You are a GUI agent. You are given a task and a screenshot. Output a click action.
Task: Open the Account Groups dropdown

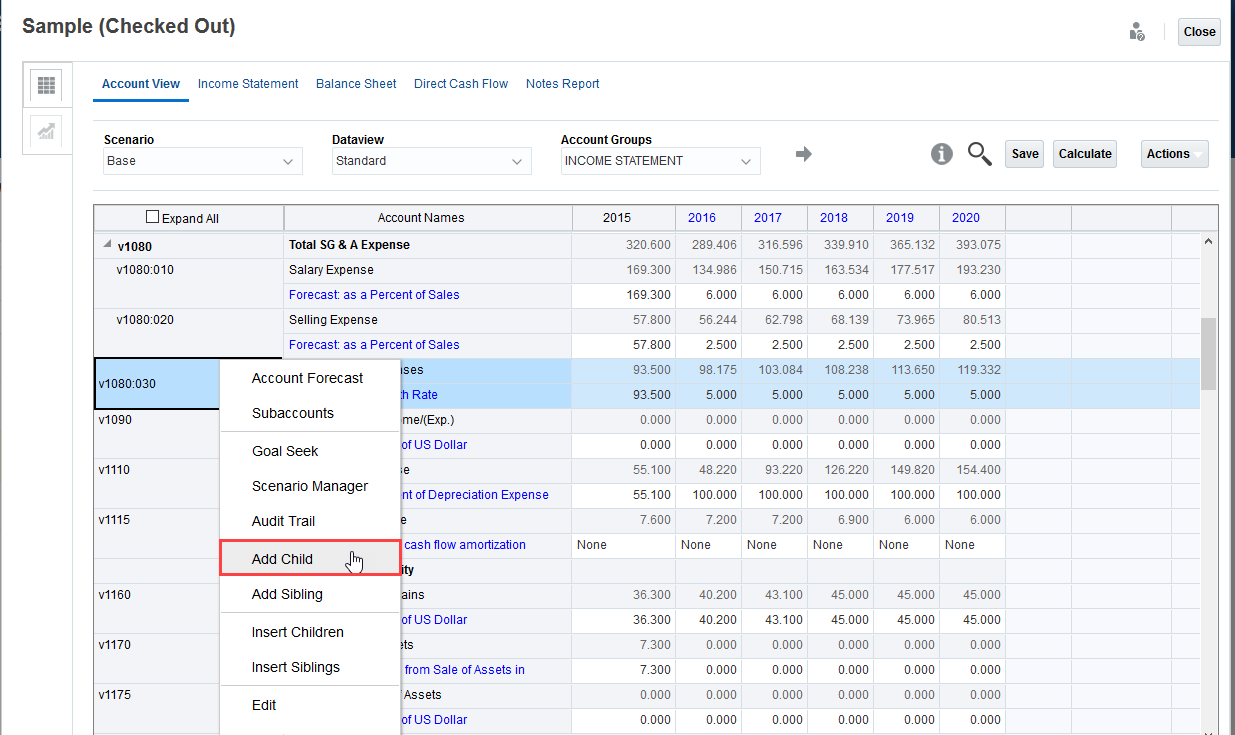pyautogui.click(x=660, y=161)
